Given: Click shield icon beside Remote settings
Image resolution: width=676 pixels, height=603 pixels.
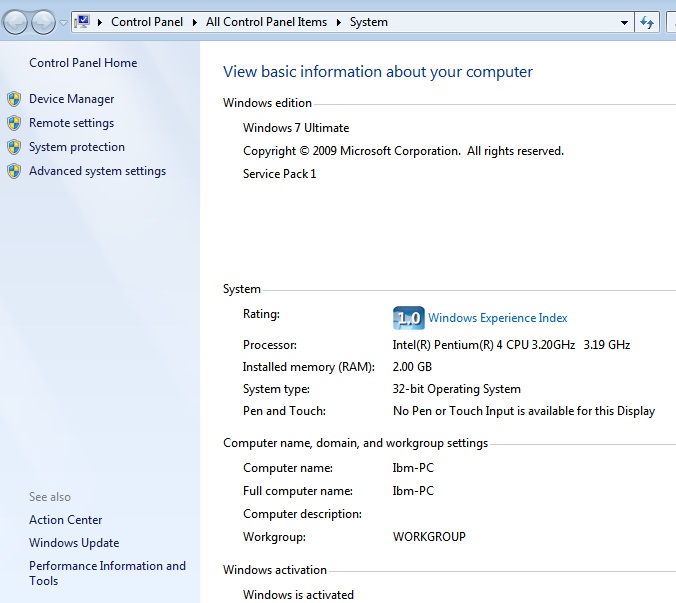Looking at the screenshot, I should tap(14, 123).
